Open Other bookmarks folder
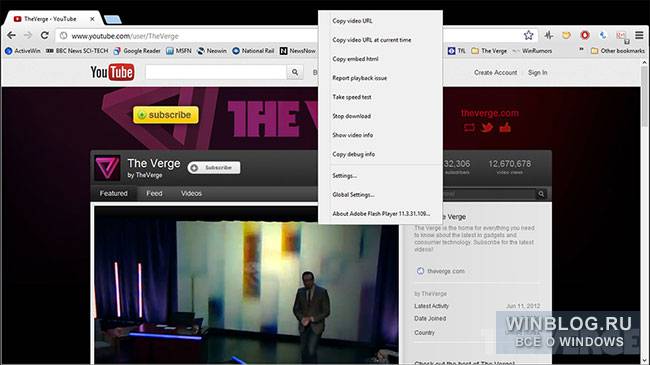650x365 pixels. pos(618,51)
